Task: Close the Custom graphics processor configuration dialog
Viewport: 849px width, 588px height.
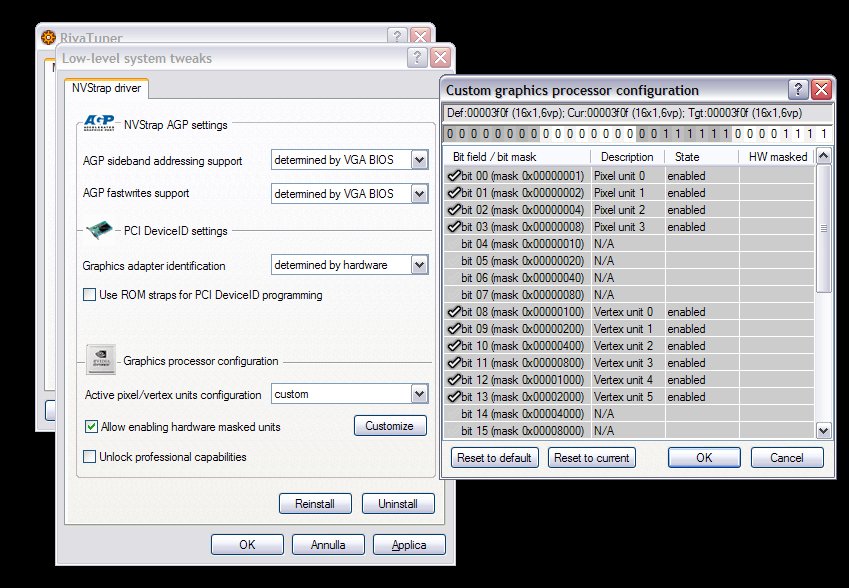Action: coord(821,89)
